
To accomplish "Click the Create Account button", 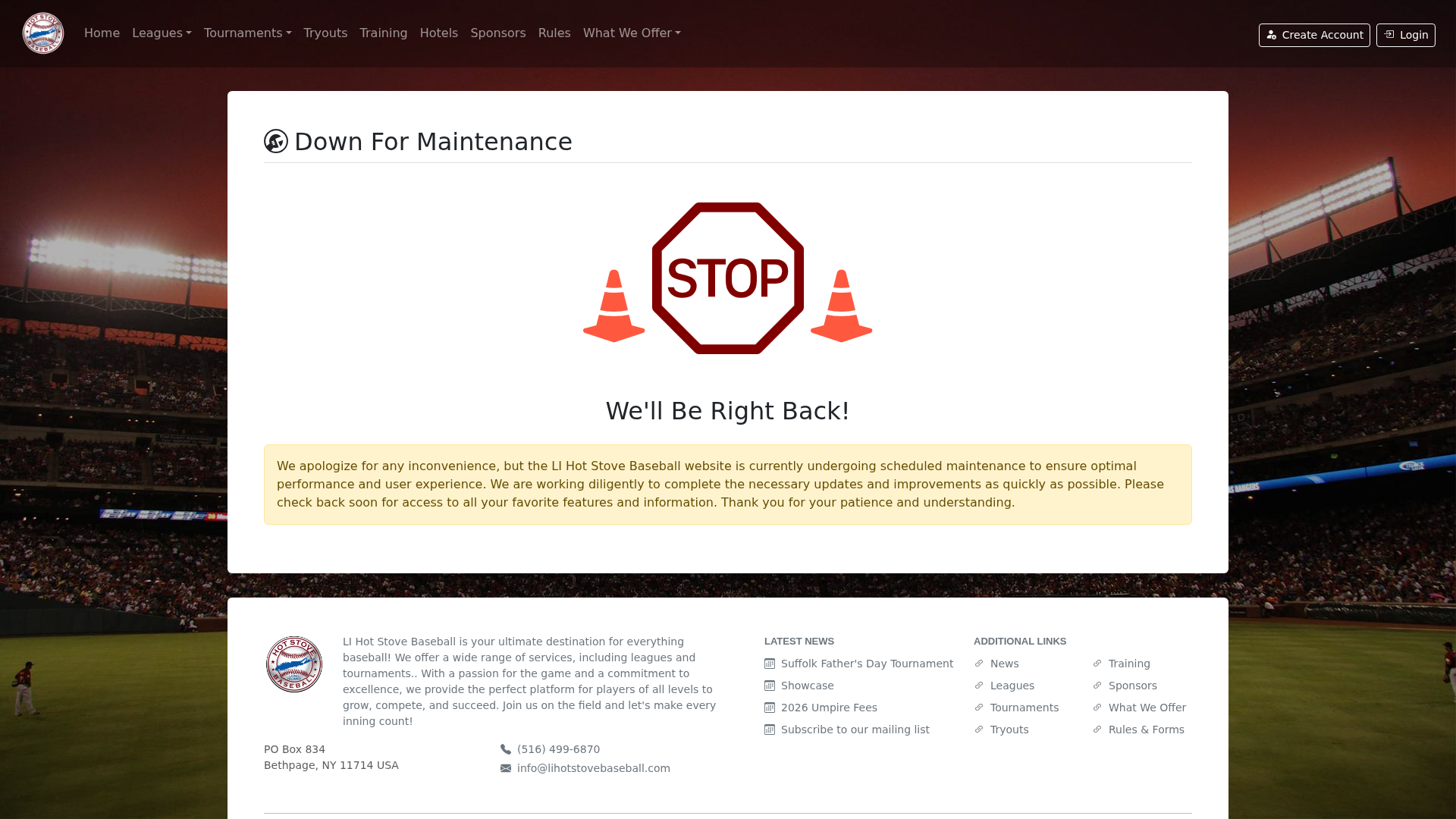I will pyautogui.click(x=1314, y=35).
